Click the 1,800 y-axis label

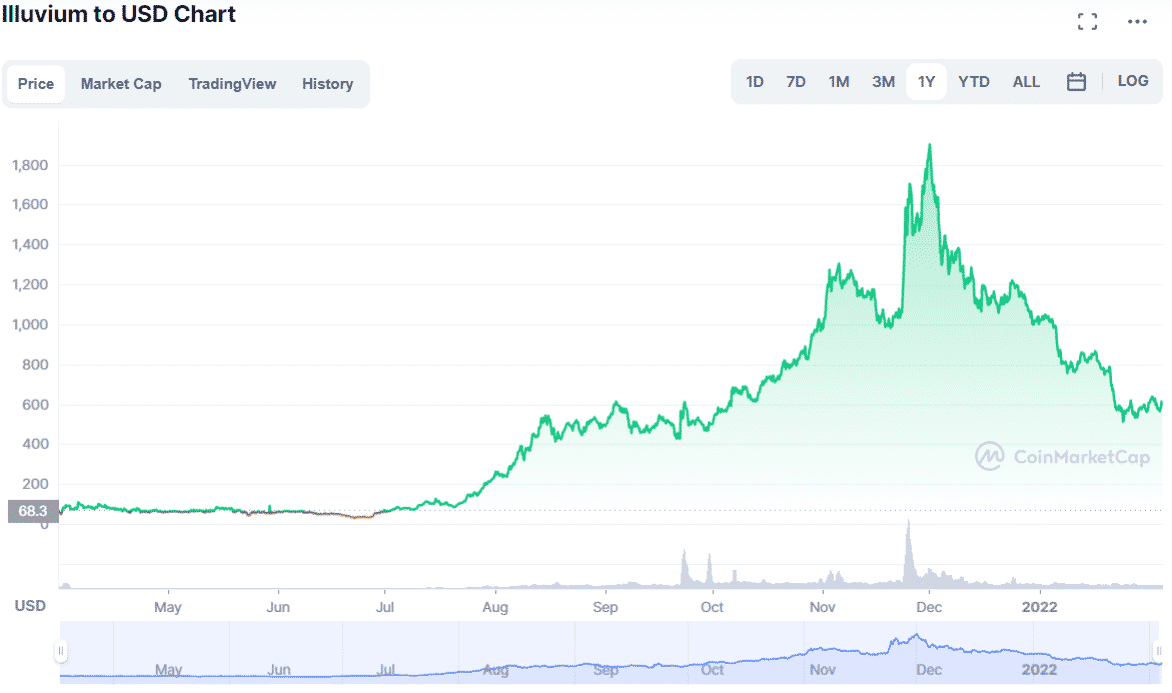point(30,165)
